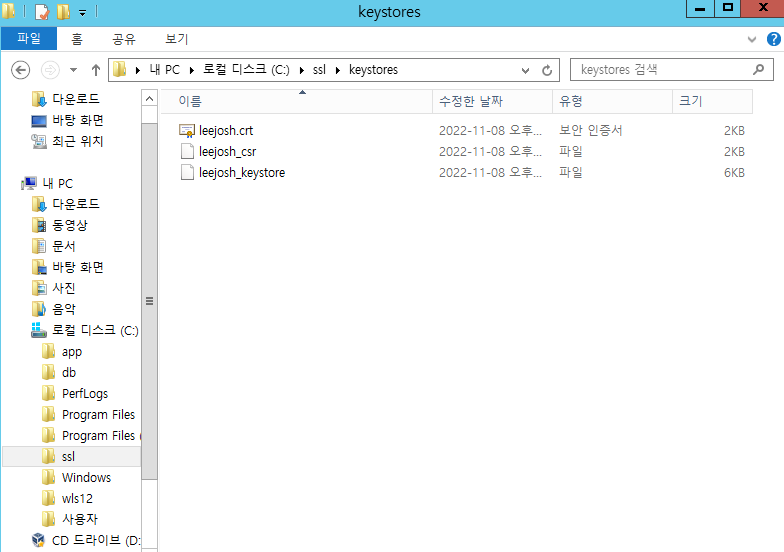Click the navigation pane scroll-up arrow

click(x=150, y=99)
